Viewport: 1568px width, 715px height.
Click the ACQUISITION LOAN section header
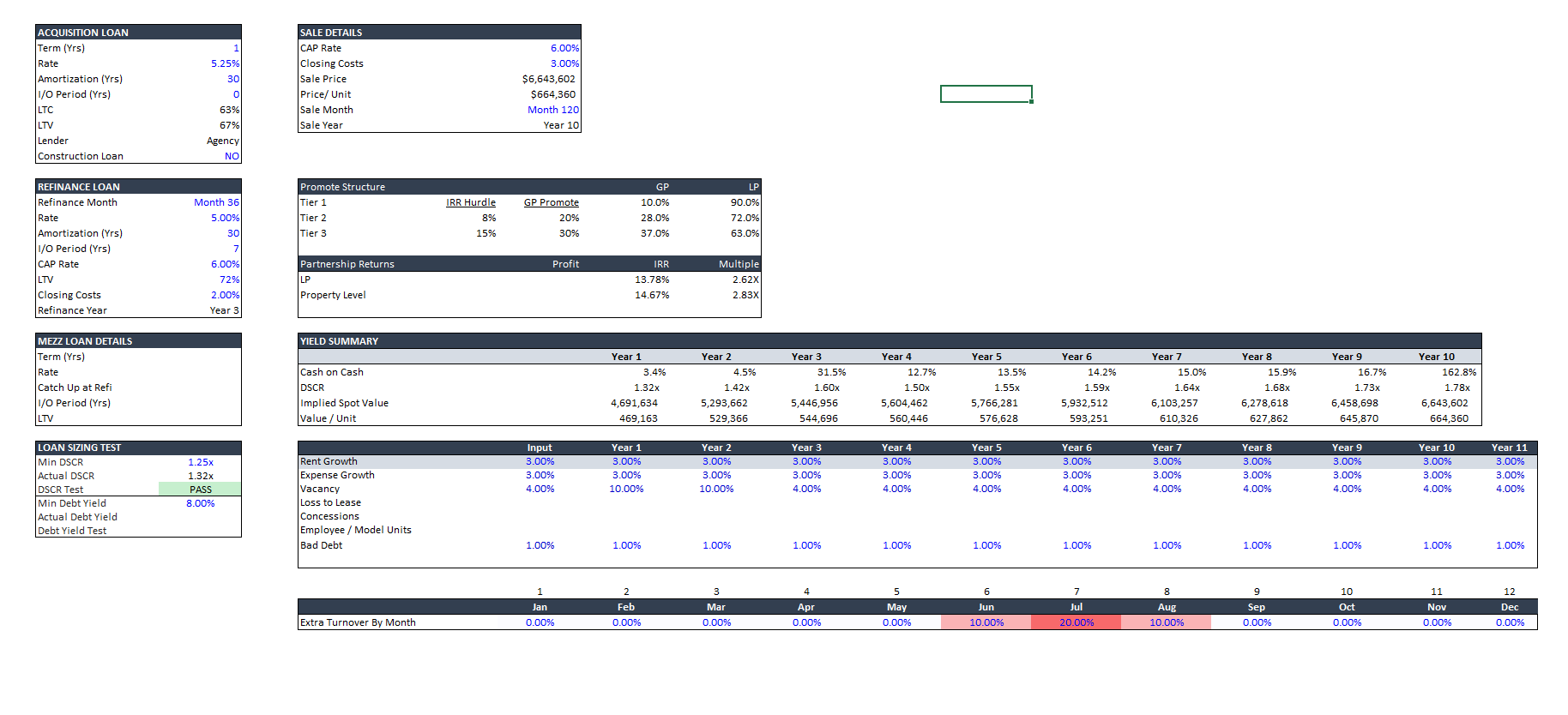point(138,33)
